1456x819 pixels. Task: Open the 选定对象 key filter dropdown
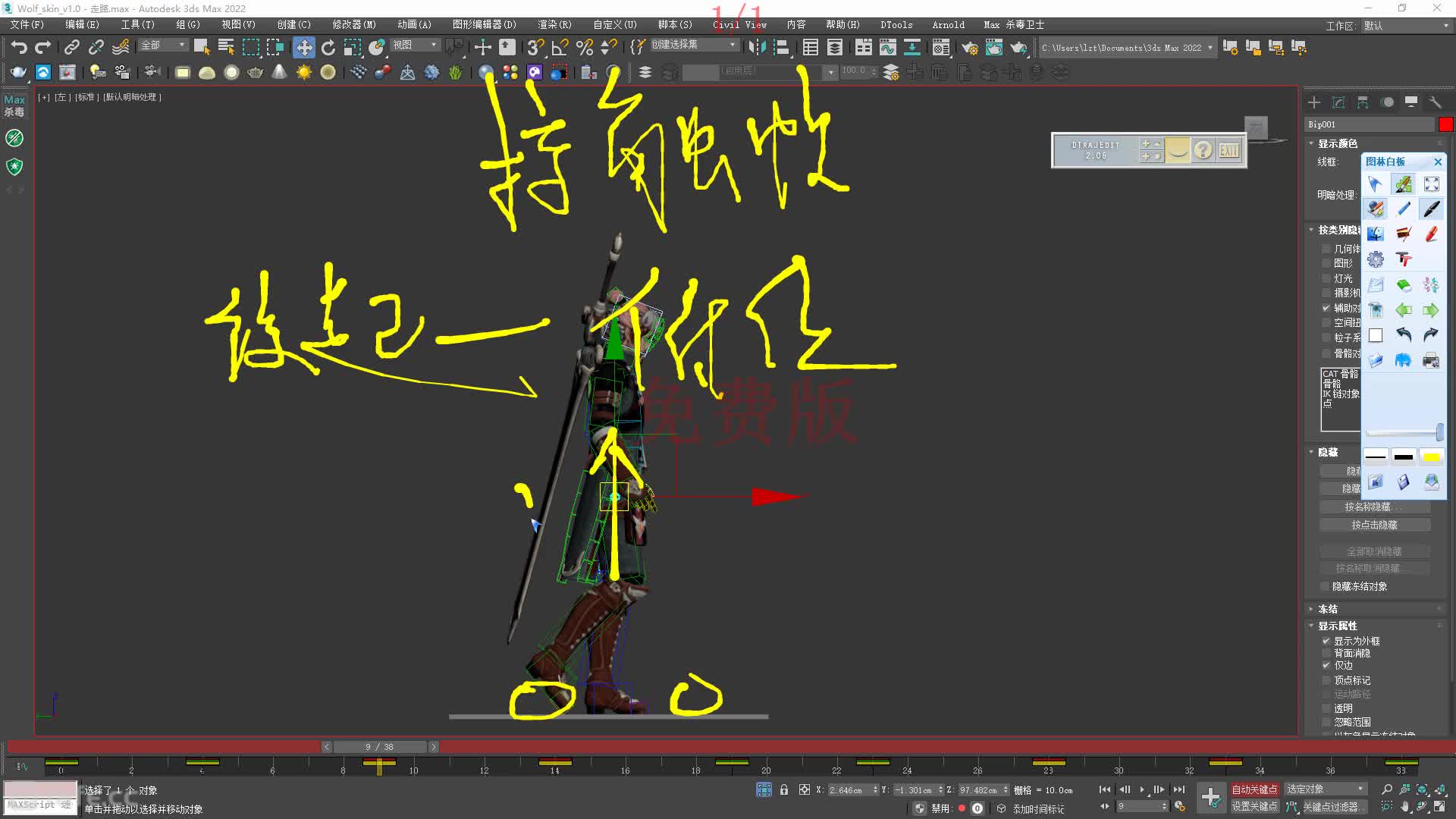(x=1325, y=789)
